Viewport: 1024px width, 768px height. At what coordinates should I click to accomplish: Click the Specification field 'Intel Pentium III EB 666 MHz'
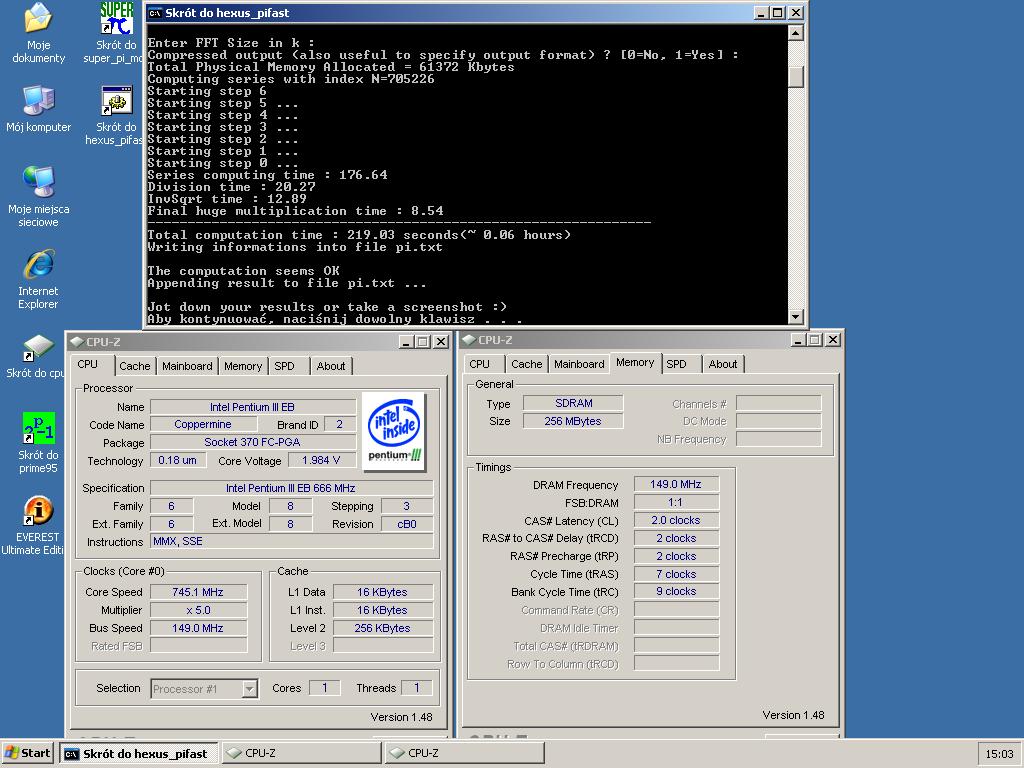(x=291, y=488)
